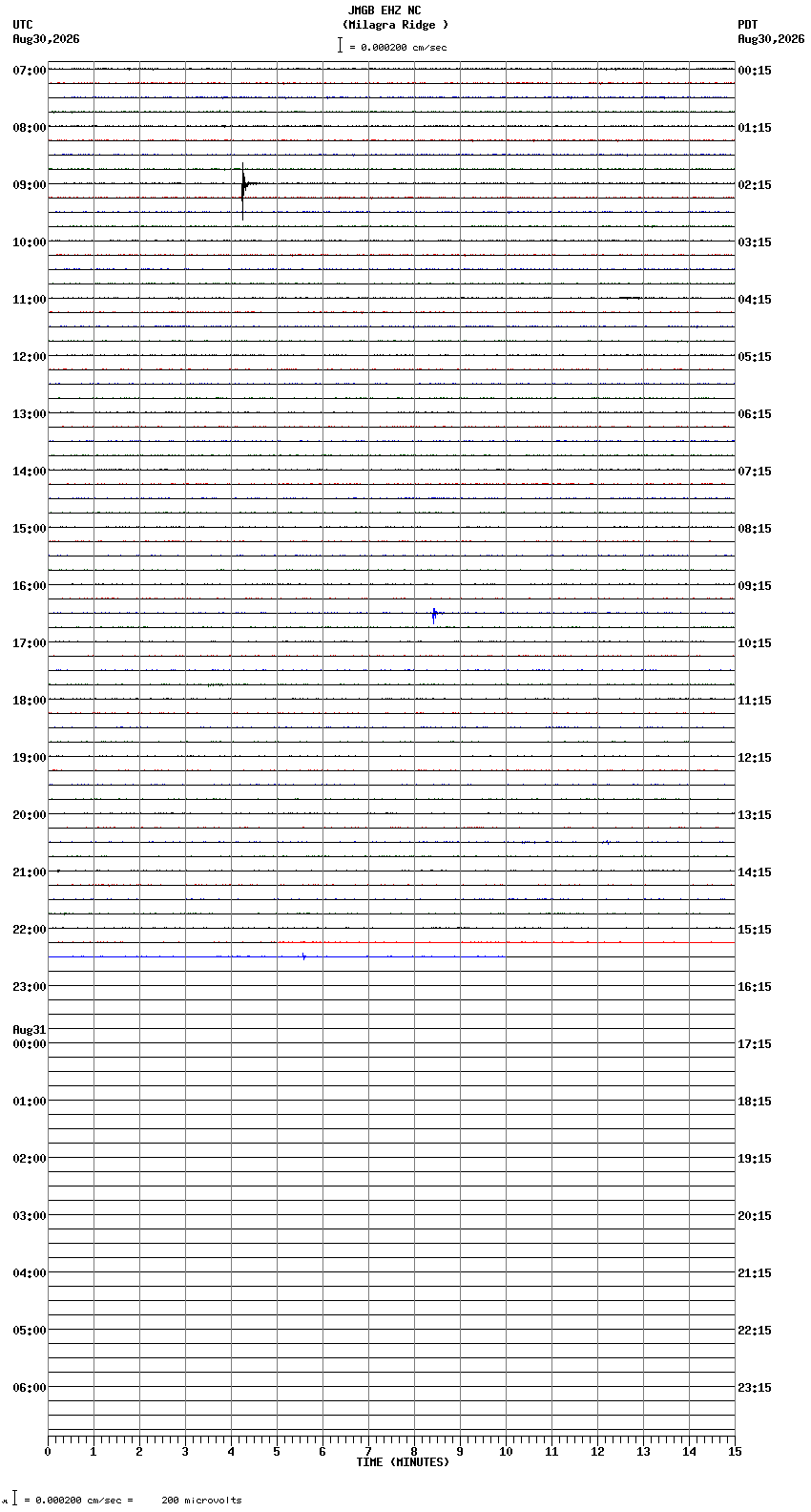Click the station title JMGB EHZ NC
The image size is (811, 1512).
[385, 10]
